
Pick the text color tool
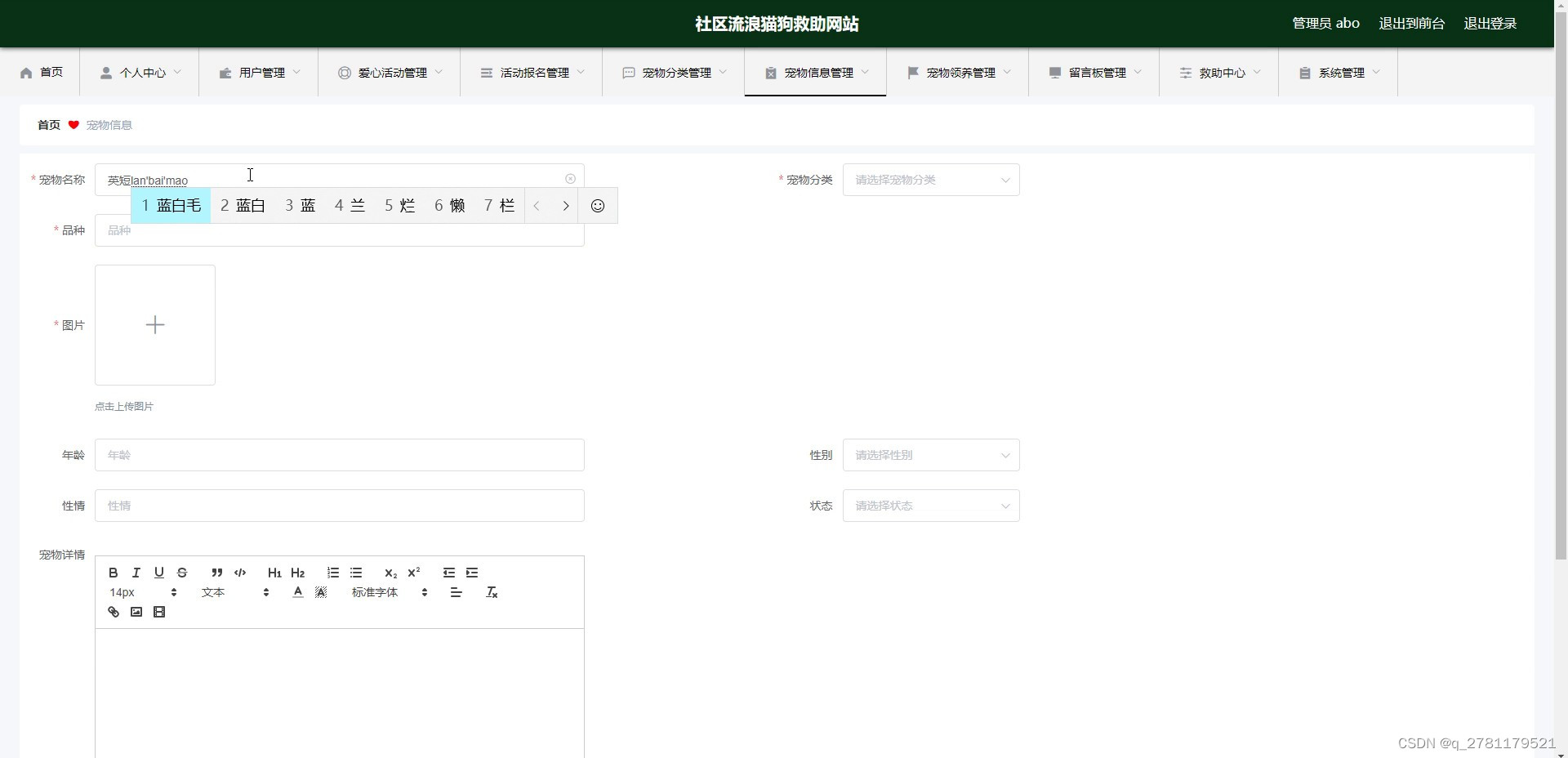298,592
